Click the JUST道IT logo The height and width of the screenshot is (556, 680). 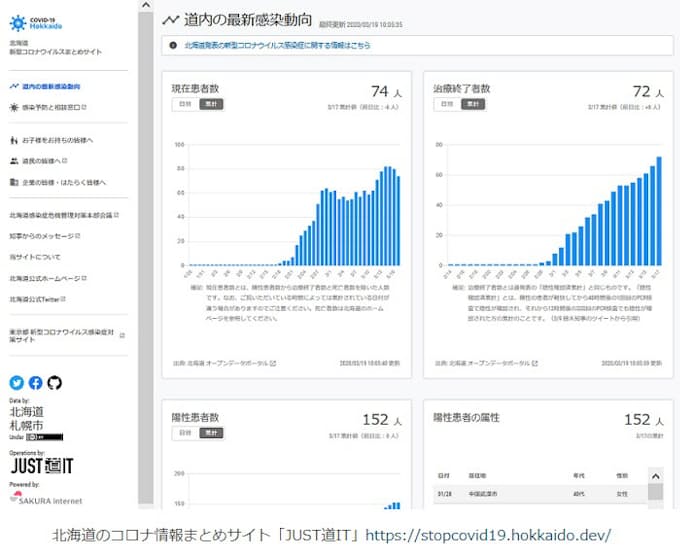coord(41,466)
